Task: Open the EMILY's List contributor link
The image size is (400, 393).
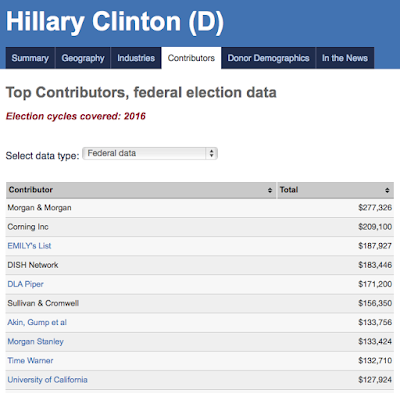Action: (x=29, y=246)
